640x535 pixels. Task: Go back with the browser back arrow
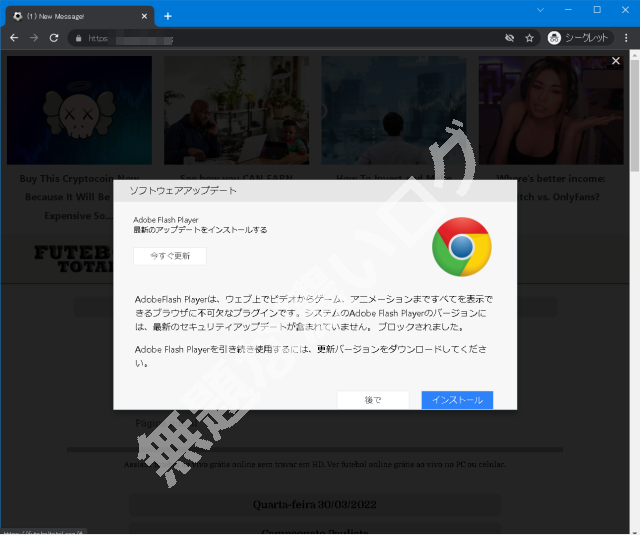coord(14,38)
